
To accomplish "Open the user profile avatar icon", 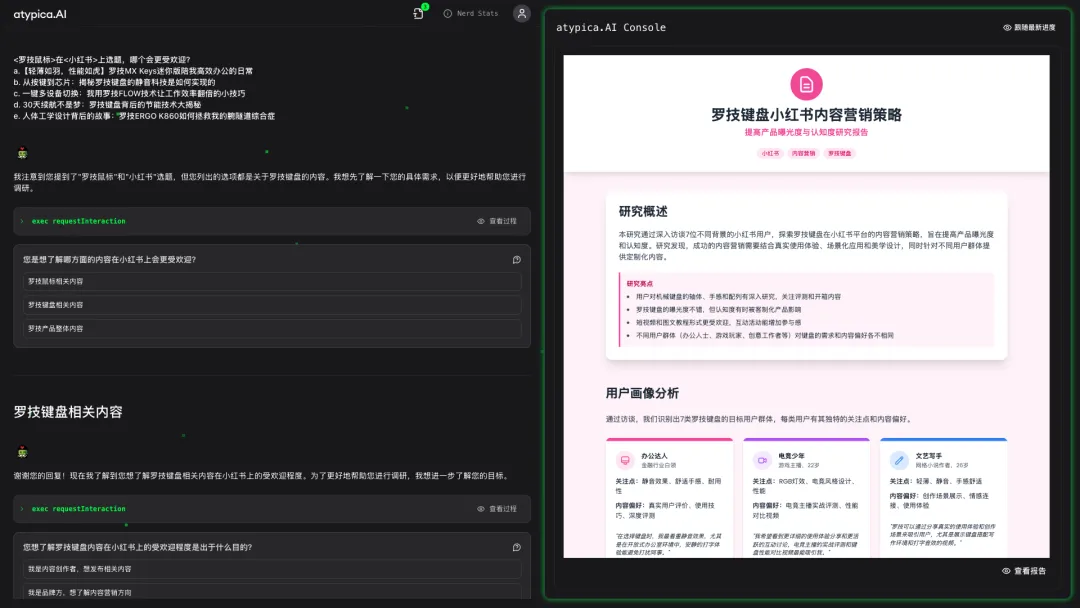I will (521, 14).
